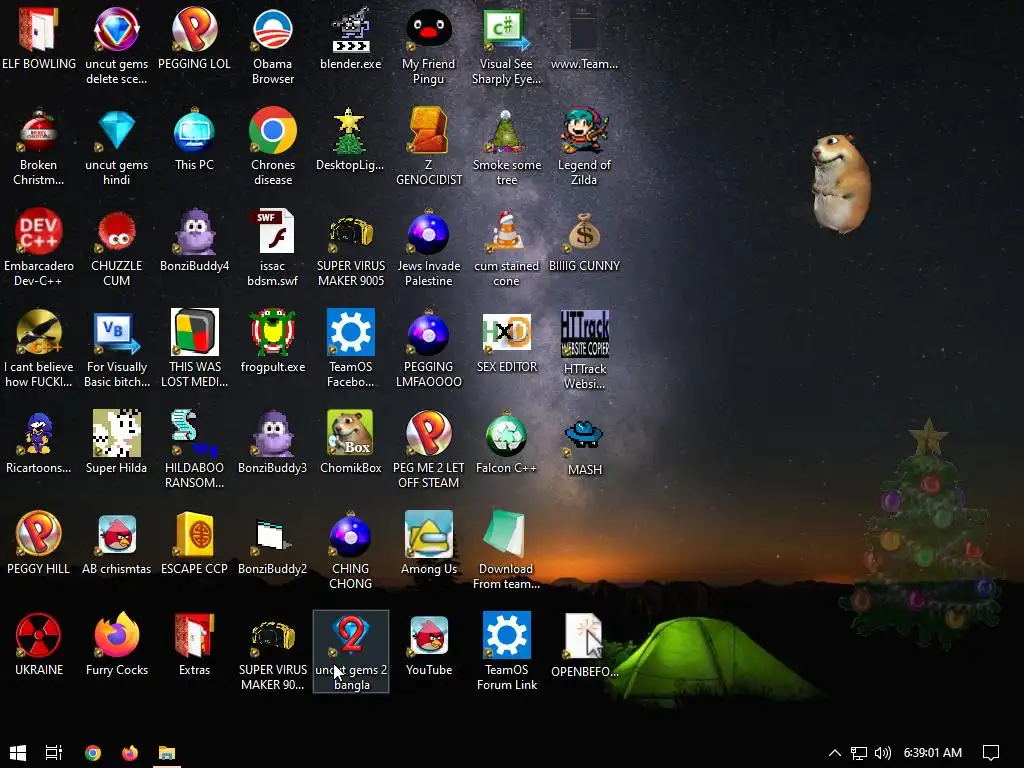This screenshot has width=1024, height=768.
Task: Select the Furry Cocks Firefox icon
Action: (x=116, y=635)
